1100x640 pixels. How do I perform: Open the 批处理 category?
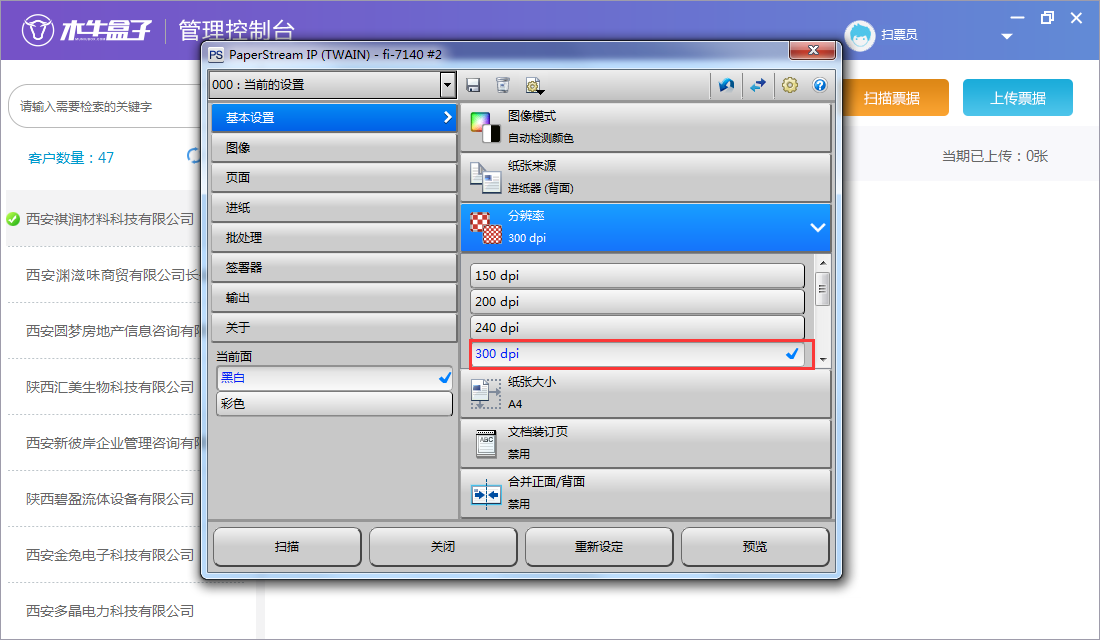coord(334,238)
